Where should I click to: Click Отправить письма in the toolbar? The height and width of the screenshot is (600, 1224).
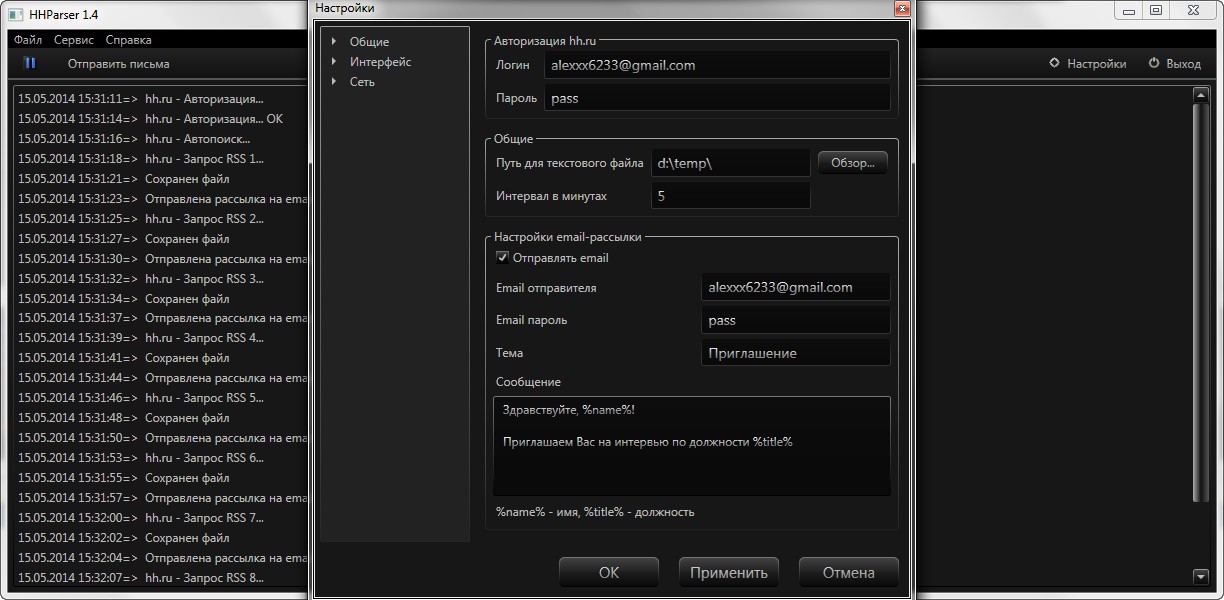118,63
